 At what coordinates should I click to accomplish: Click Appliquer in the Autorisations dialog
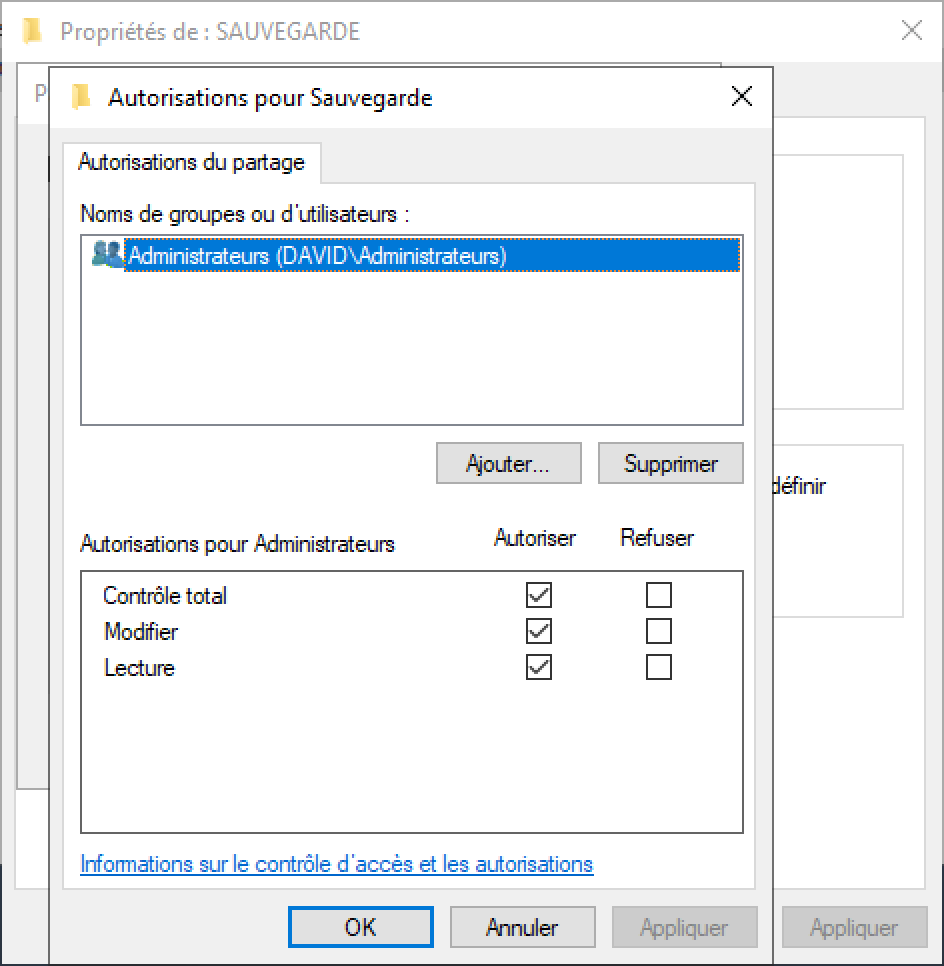pyautogui.click(x=685, y=927)
